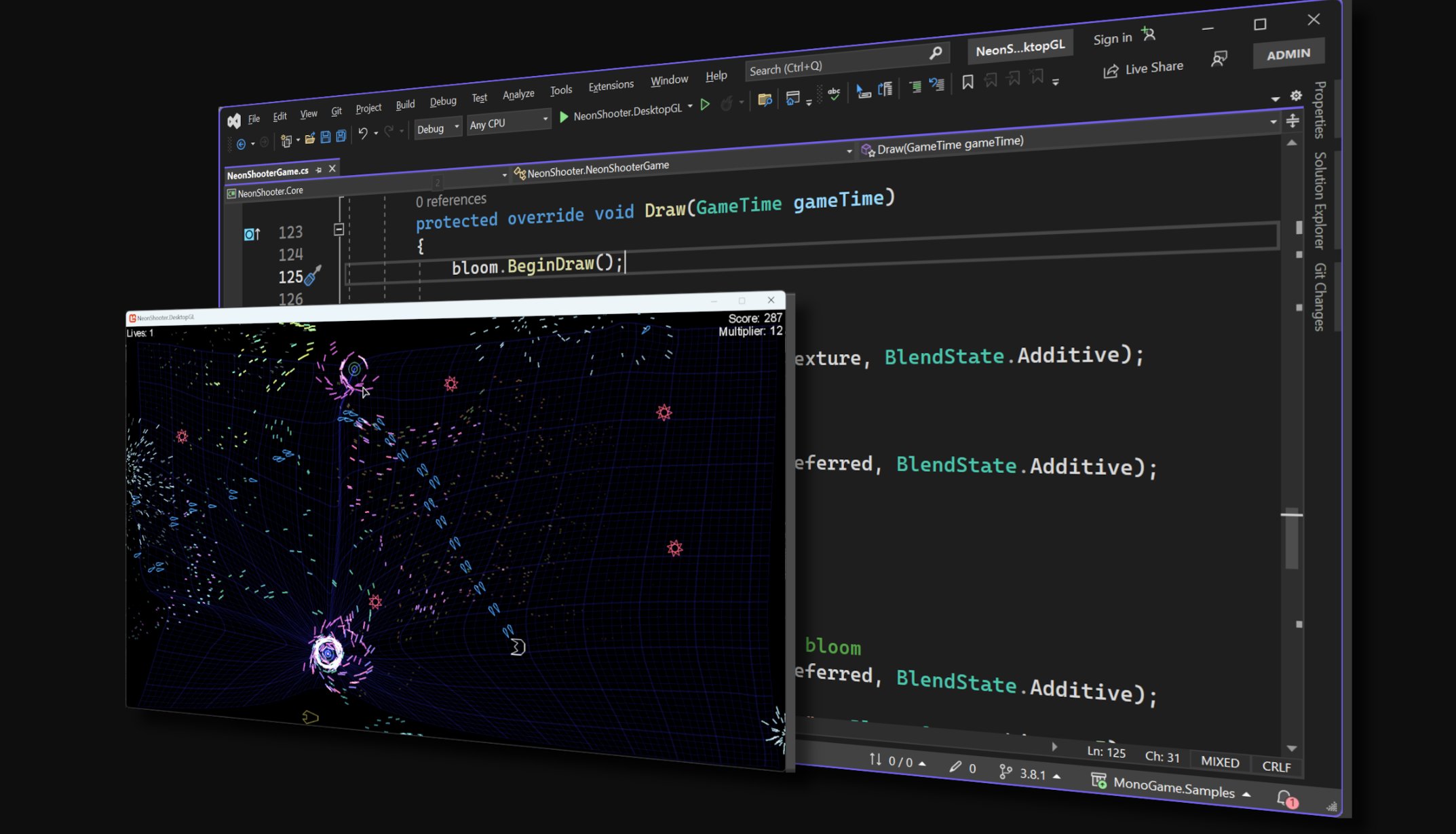Viewport: 1456px width, 834px height.
Task: Open the Window menu
Action: tap(669, 80)
